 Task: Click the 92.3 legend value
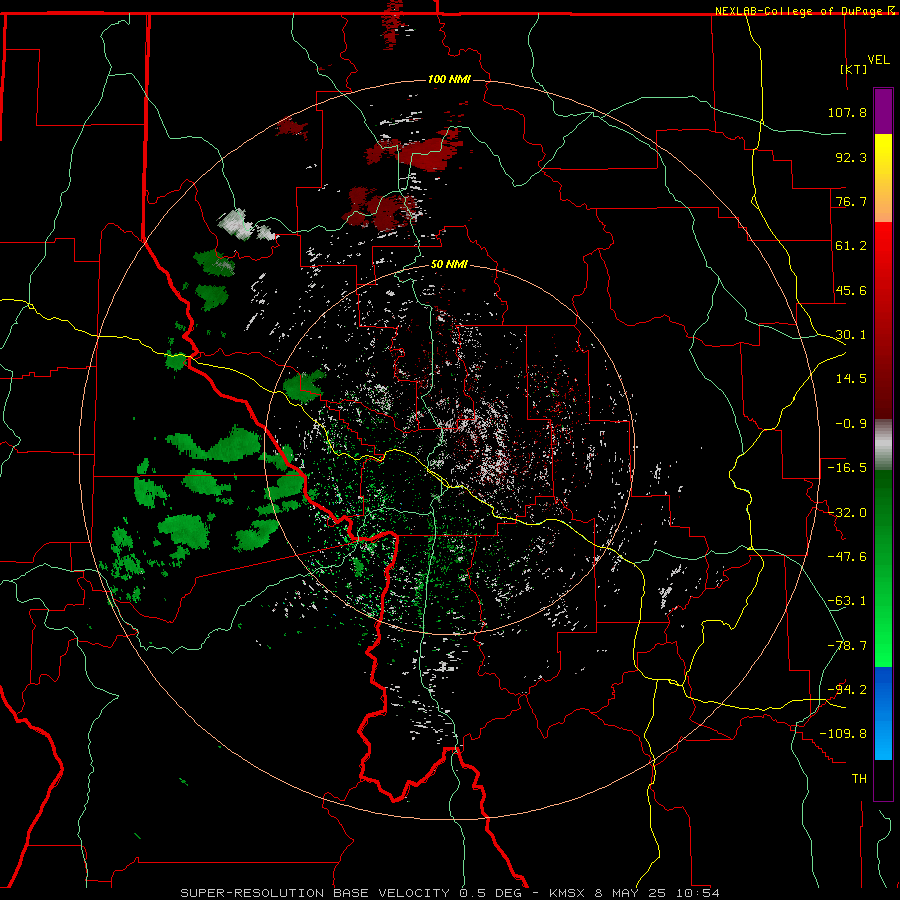[x=851, y=157]
